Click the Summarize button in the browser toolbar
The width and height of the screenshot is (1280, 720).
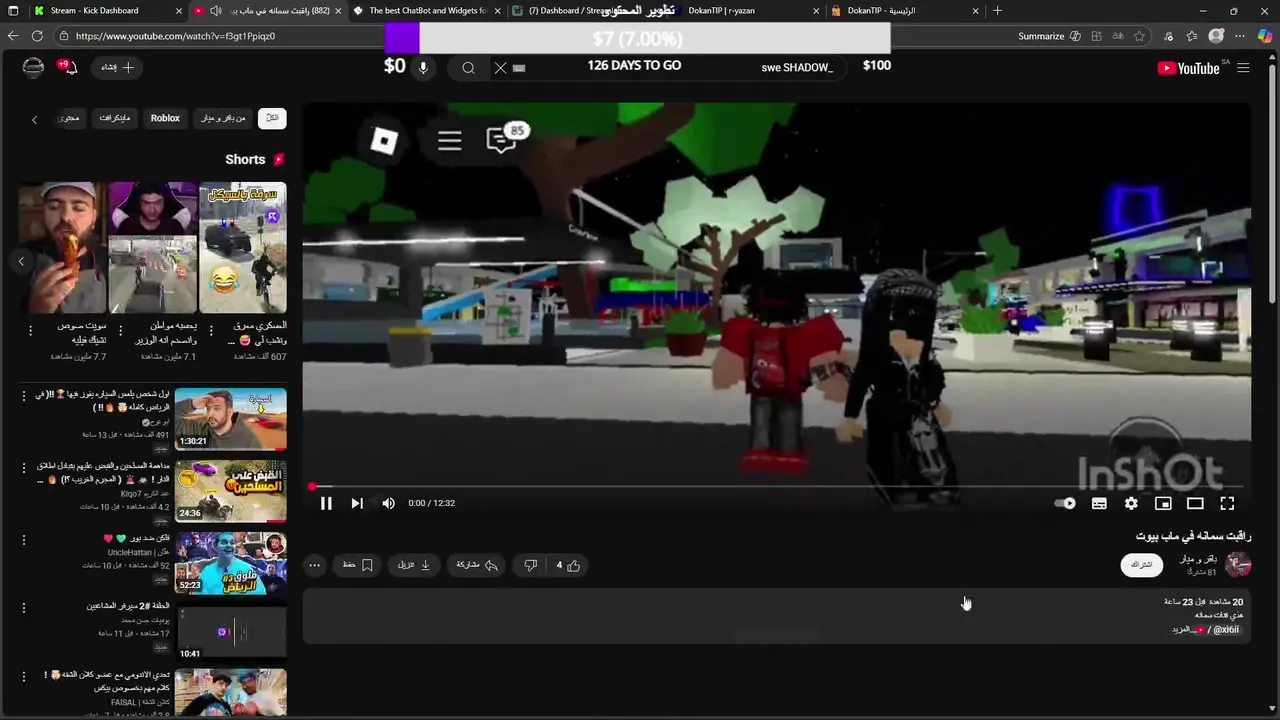pyautogui.click(x=1049, y=36)
